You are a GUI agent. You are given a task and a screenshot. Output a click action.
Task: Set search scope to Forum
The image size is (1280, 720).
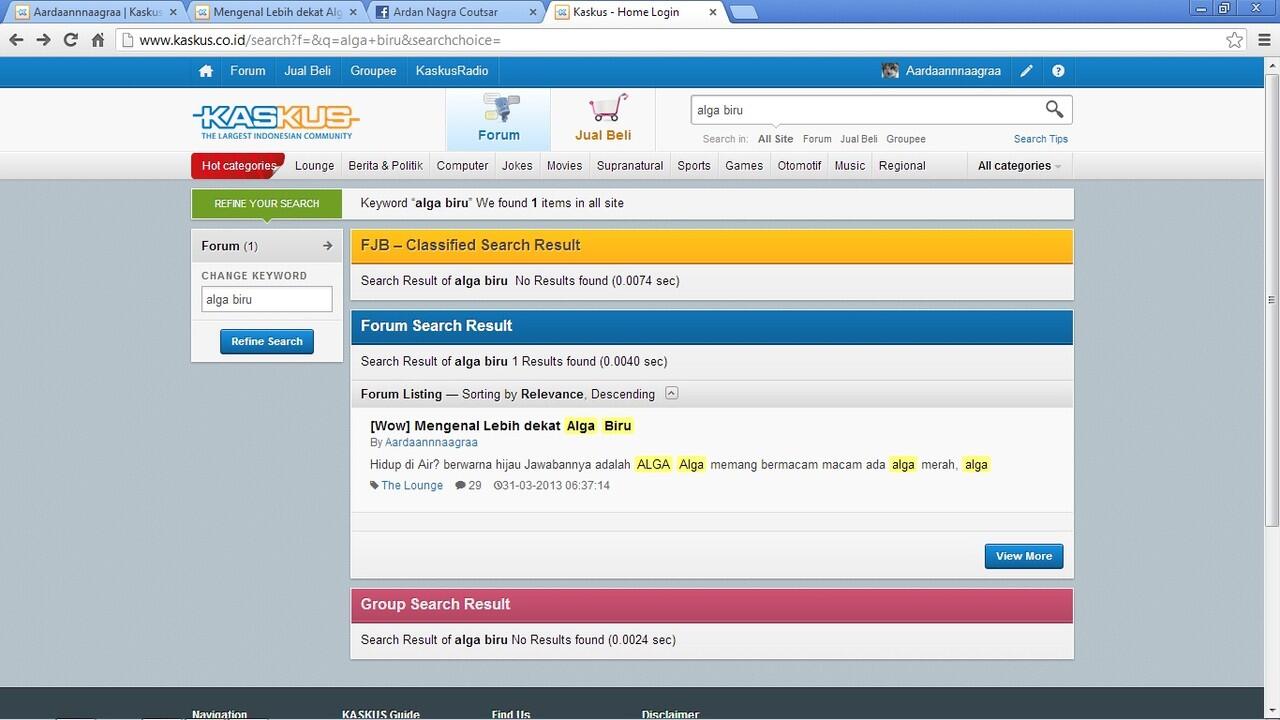click(x=817, y=139)
